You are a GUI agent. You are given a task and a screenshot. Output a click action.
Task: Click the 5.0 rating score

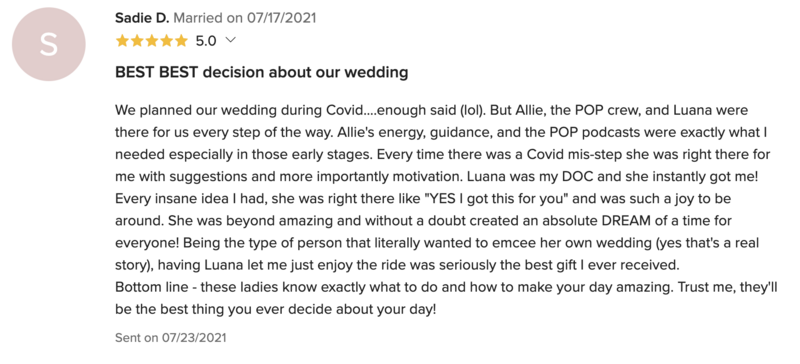206,41
